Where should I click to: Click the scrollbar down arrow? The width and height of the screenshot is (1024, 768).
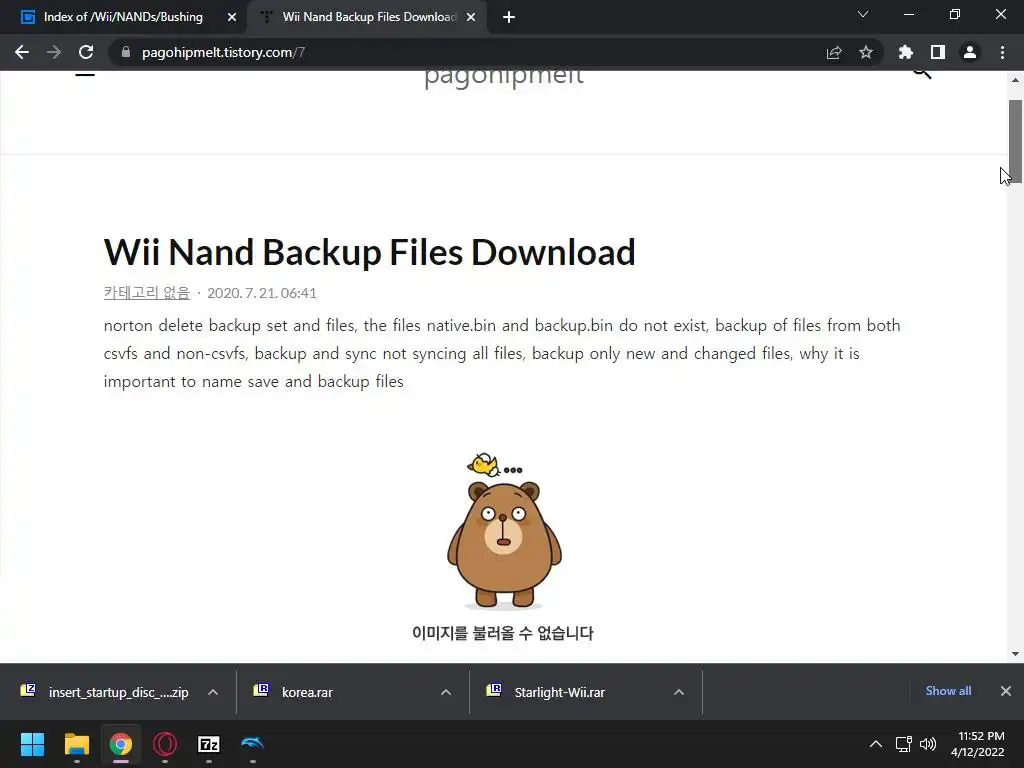click(x=1015, y=654)
